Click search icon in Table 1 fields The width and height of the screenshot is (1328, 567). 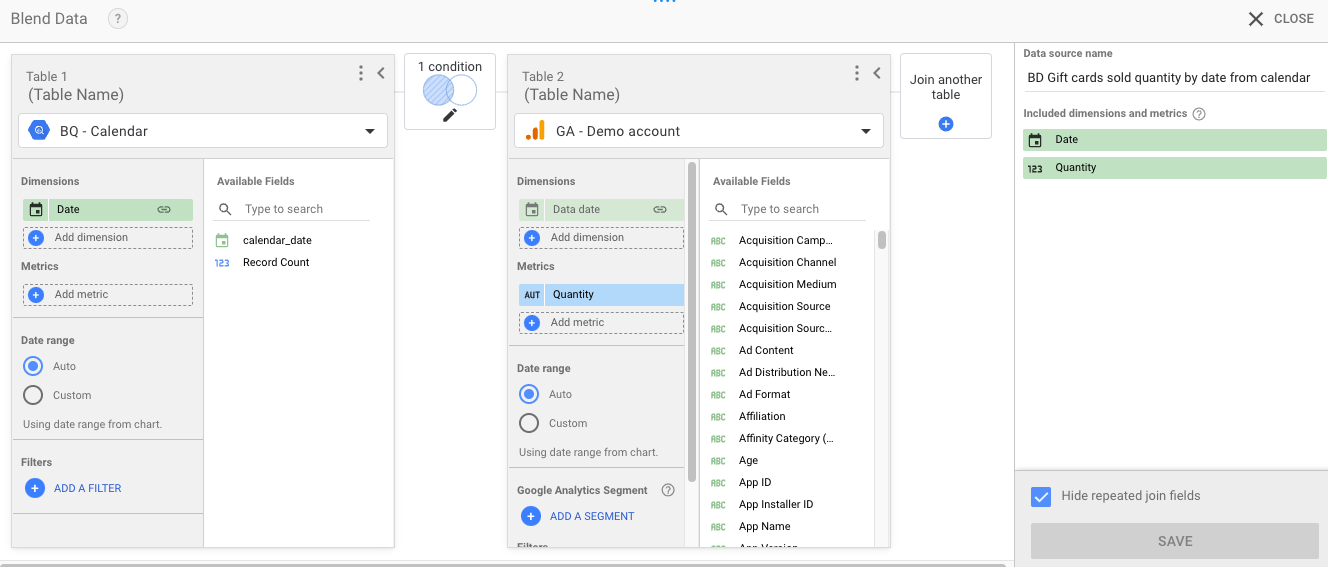point(225,209)
